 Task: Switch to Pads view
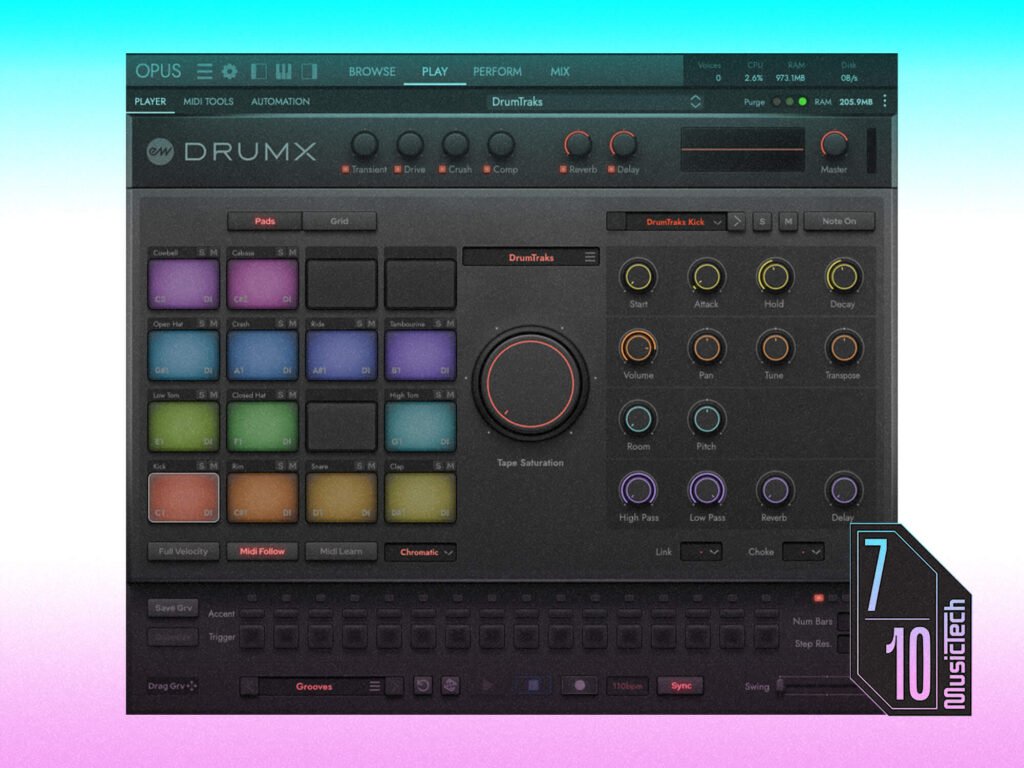click(x=264, y=221)
